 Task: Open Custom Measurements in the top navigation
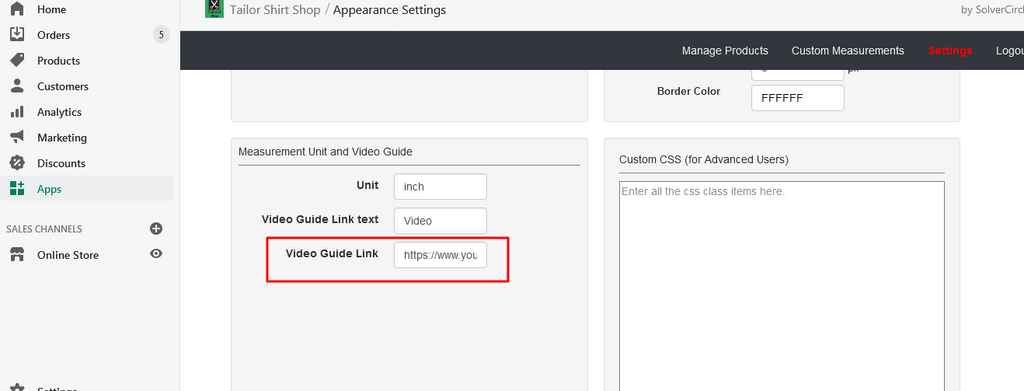pos(848,51)
